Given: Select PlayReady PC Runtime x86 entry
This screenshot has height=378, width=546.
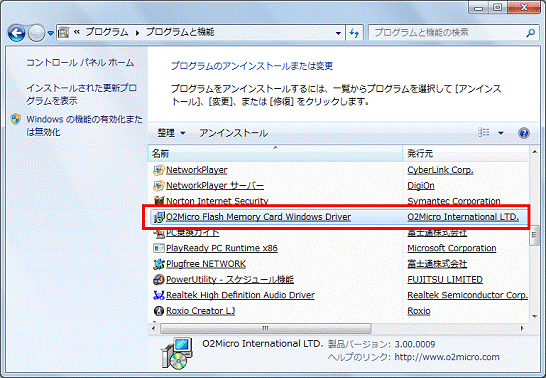Looking at the screenshot, I should (x=222, y=248).
